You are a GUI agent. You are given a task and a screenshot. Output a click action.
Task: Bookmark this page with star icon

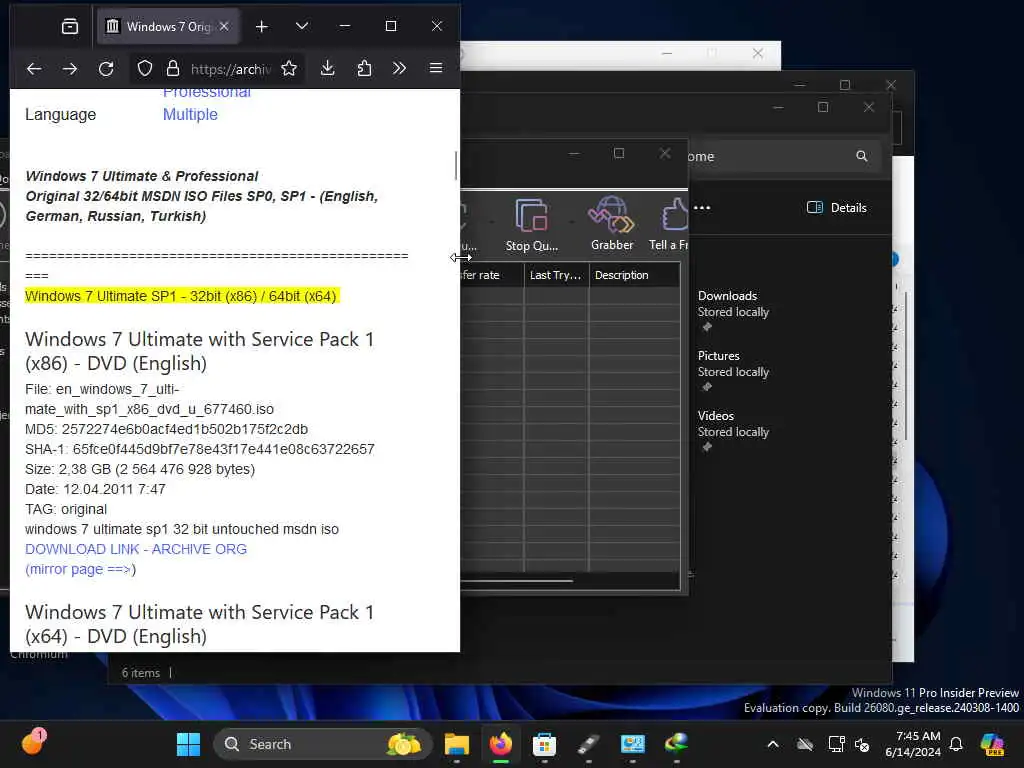pyautogui.click(x=289, y=69)
